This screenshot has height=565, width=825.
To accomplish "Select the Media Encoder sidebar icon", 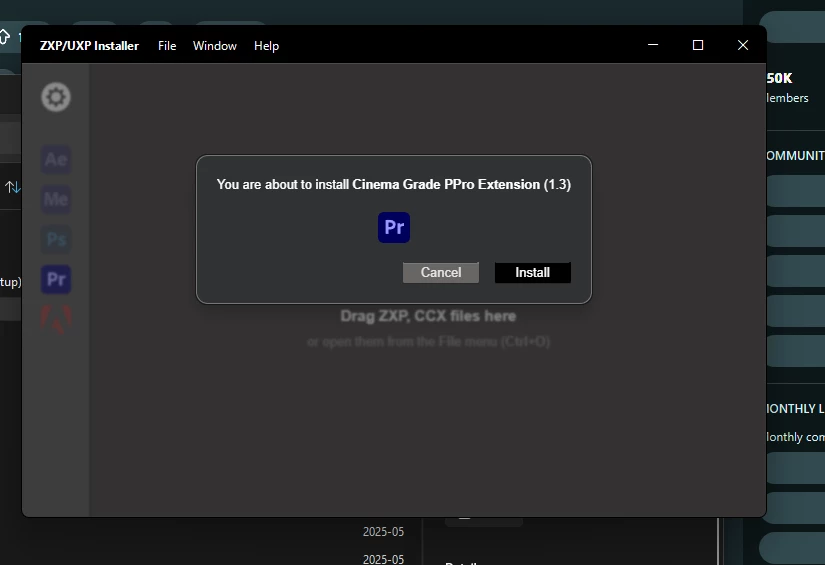I will tap(56, 199).
